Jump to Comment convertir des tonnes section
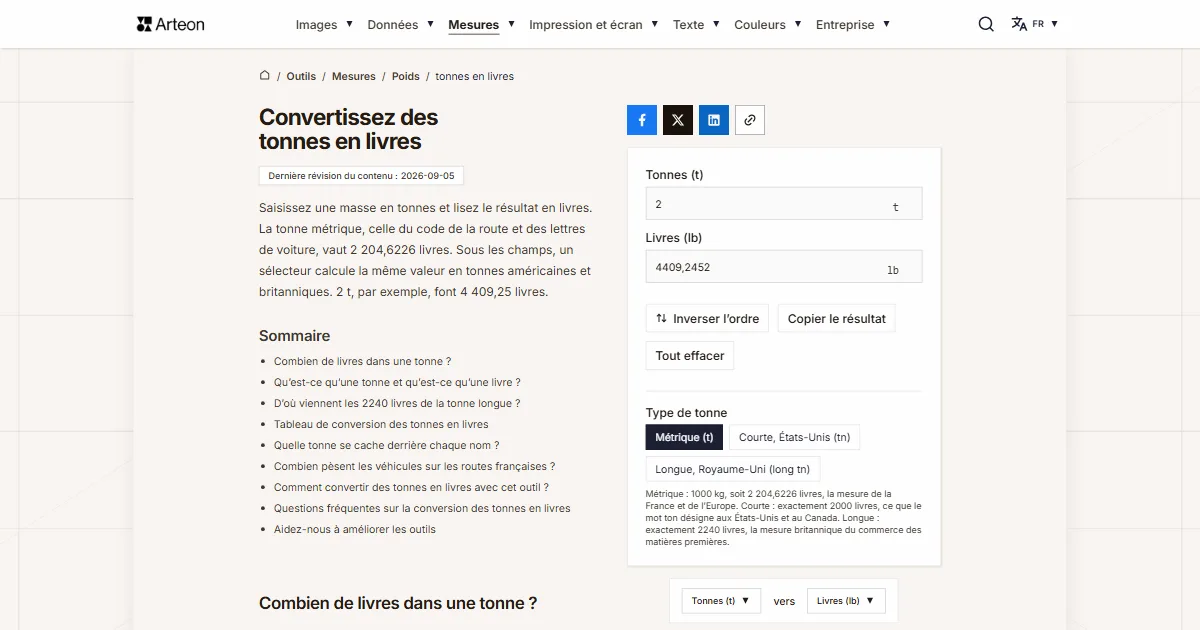The image size is (1200, 630). [411, 487]
